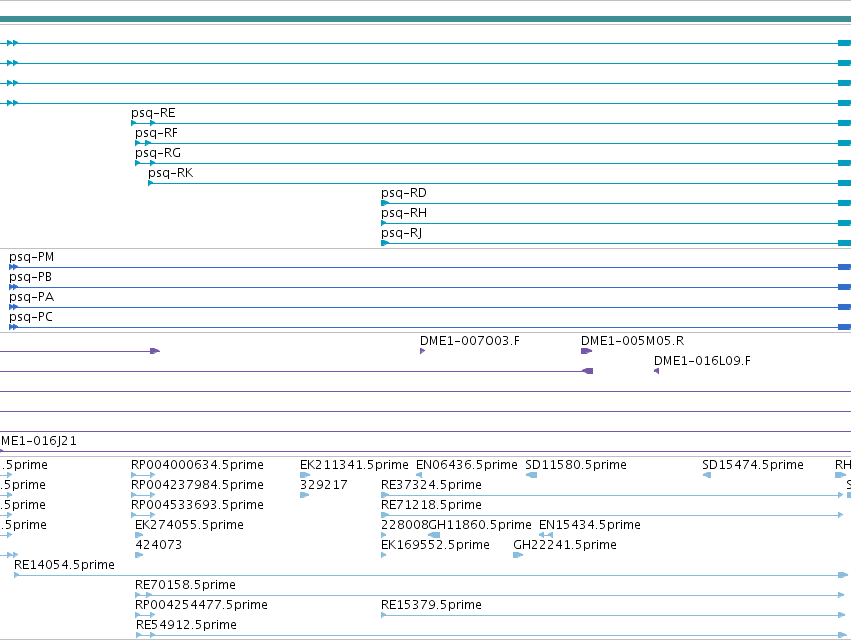Select the RE54912.5prime EST label

point(186,625)
